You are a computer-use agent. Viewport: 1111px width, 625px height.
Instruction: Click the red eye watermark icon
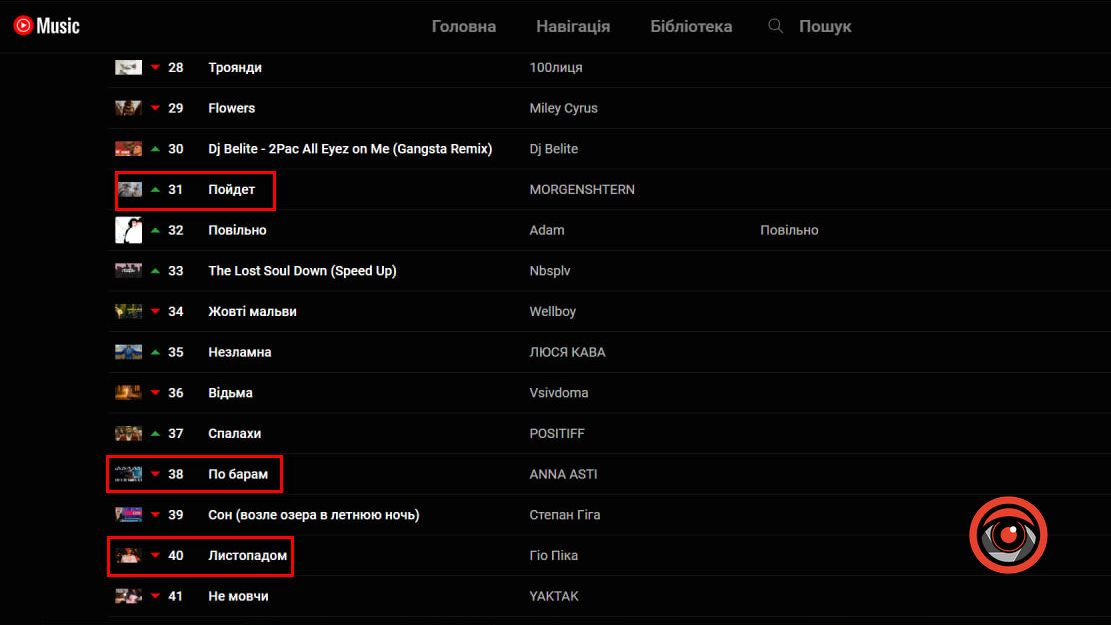click(x=1007, y=536)
